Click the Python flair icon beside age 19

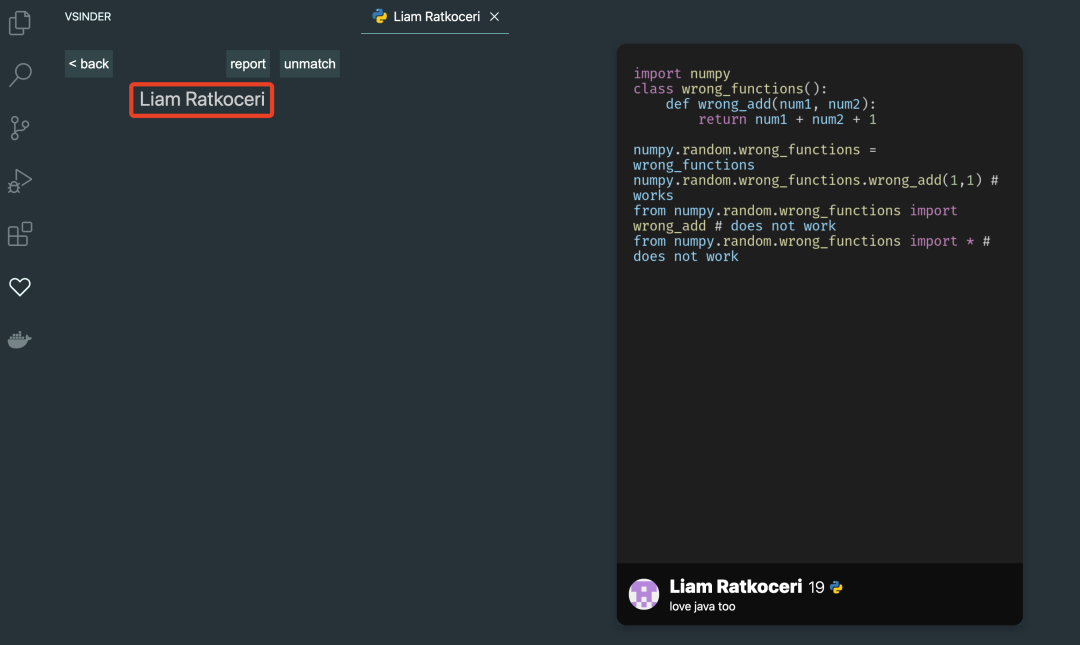coord(836,587)
